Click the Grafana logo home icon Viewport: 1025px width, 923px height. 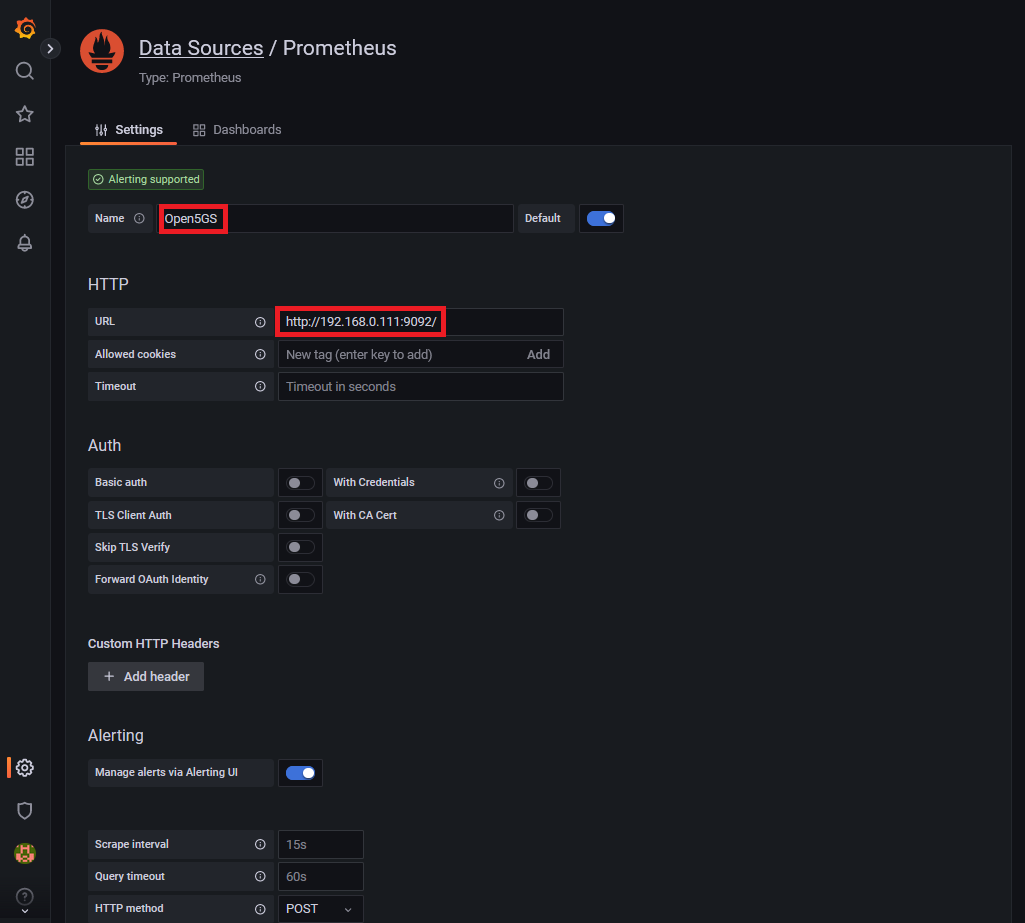pos(25,28)
